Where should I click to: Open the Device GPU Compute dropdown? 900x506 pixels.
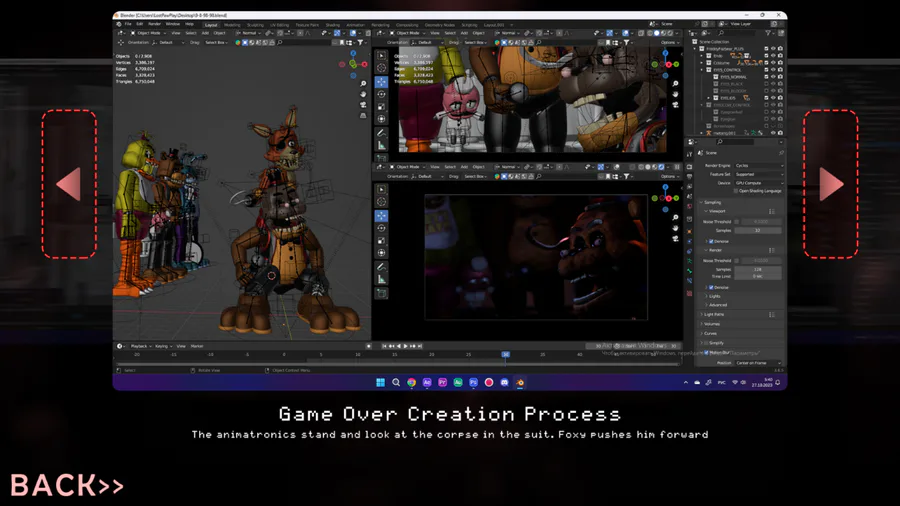759,183
